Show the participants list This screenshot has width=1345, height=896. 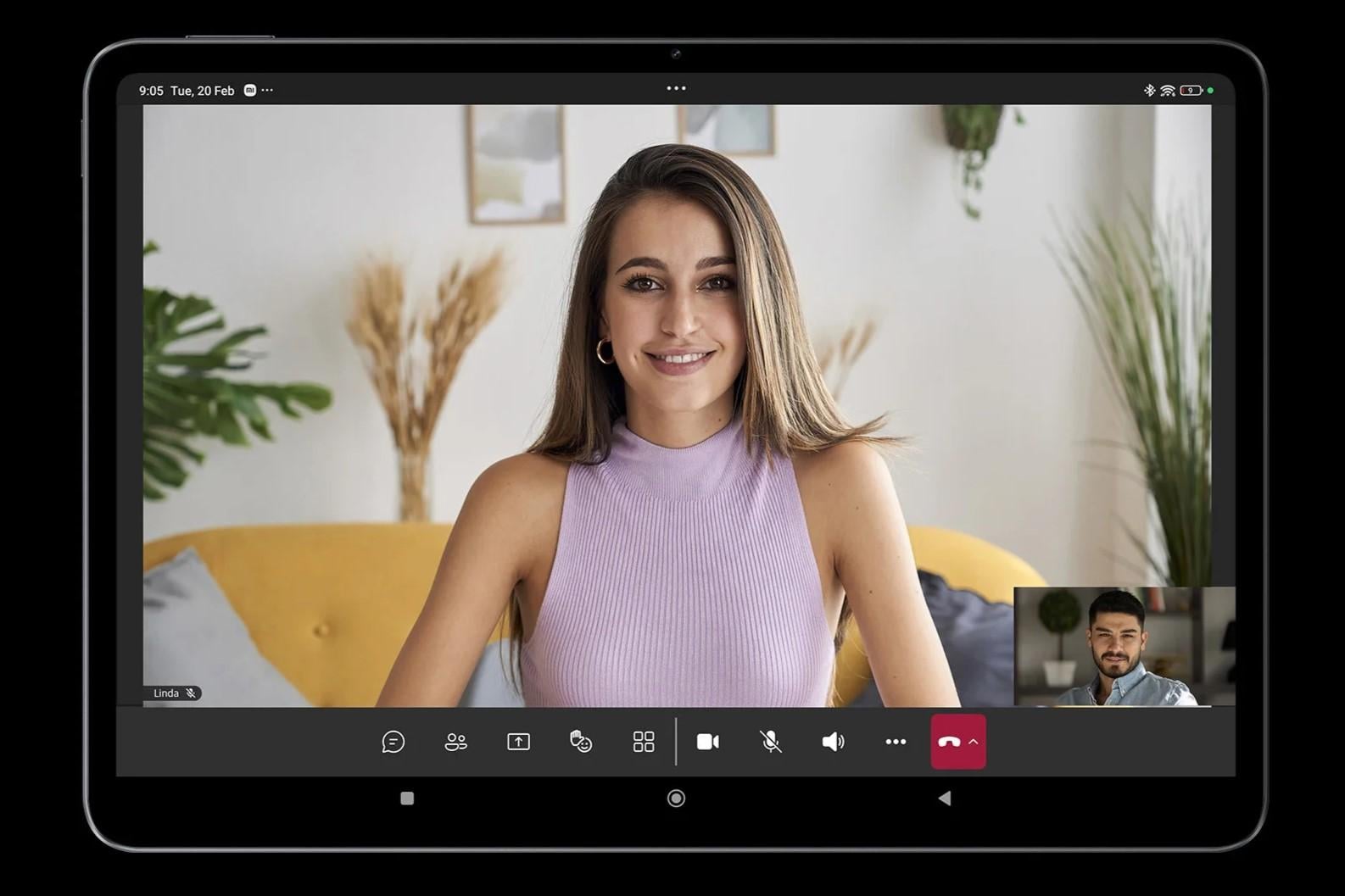coord(455,742)
